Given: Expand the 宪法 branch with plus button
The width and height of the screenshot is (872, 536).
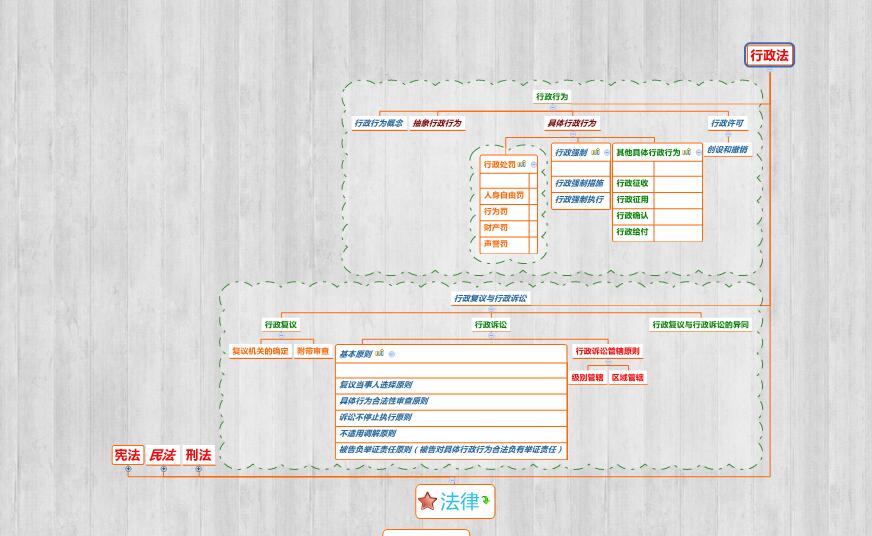Looking at the screenshot, I should click(128, 469).
